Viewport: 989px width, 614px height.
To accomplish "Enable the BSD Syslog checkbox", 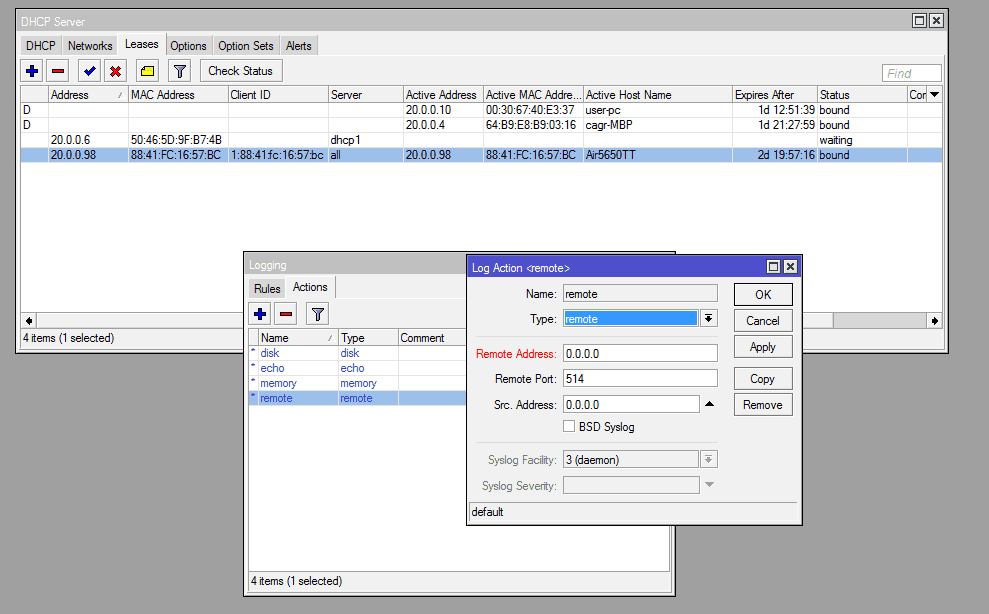I will [569, 427].
